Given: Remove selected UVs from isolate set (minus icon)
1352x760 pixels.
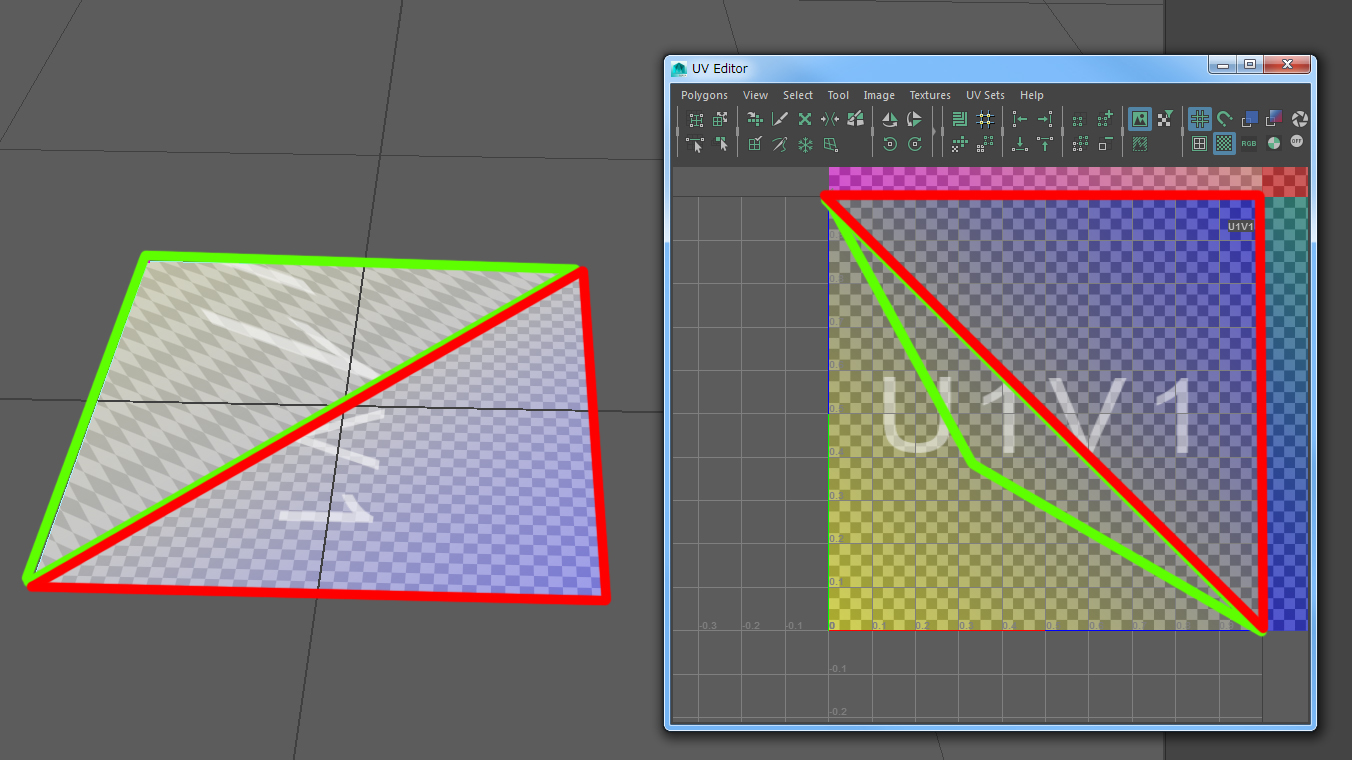Looking at the screenshot, I should pos(1105,144).
